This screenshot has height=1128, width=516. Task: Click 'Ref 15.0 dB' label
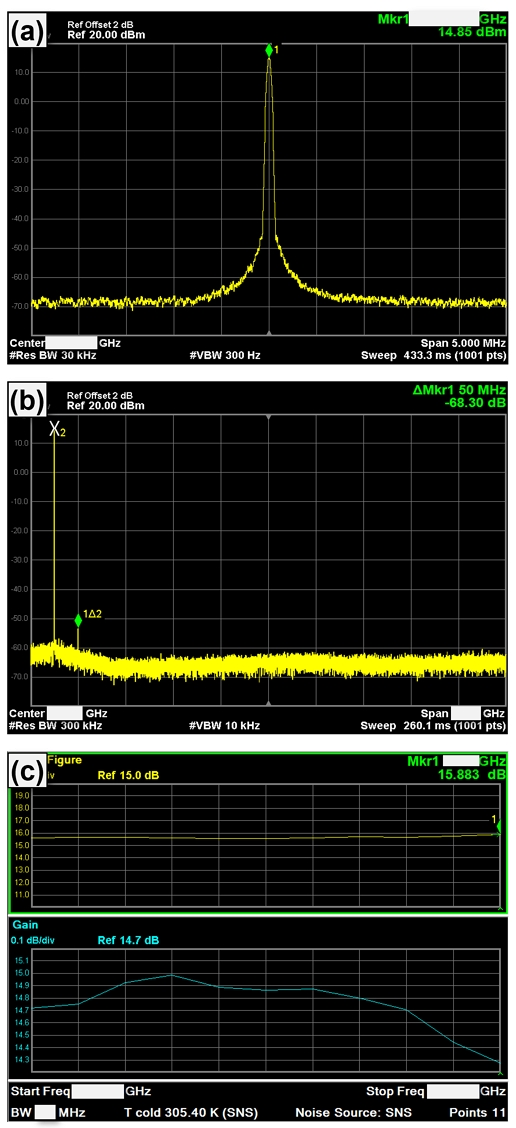pyautogui.click(x=128, y=775)
